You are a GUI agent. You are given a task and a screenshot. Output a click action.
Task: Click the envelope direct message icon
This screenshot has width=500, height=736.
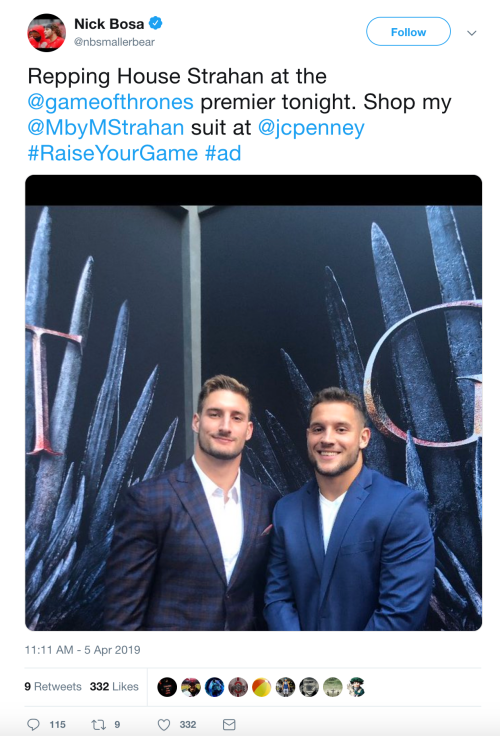(229, 724)
